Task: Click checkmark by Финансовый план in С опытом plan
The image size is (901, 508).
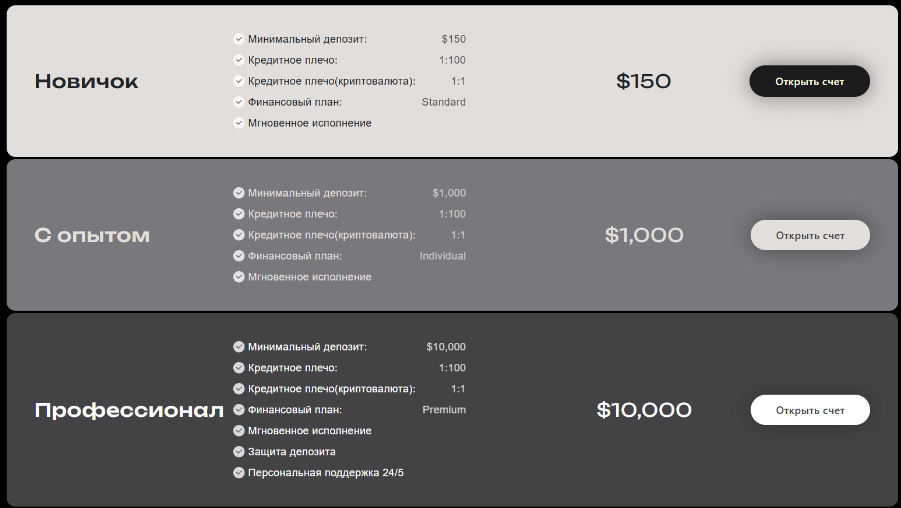Action: (x=239, y=256)
